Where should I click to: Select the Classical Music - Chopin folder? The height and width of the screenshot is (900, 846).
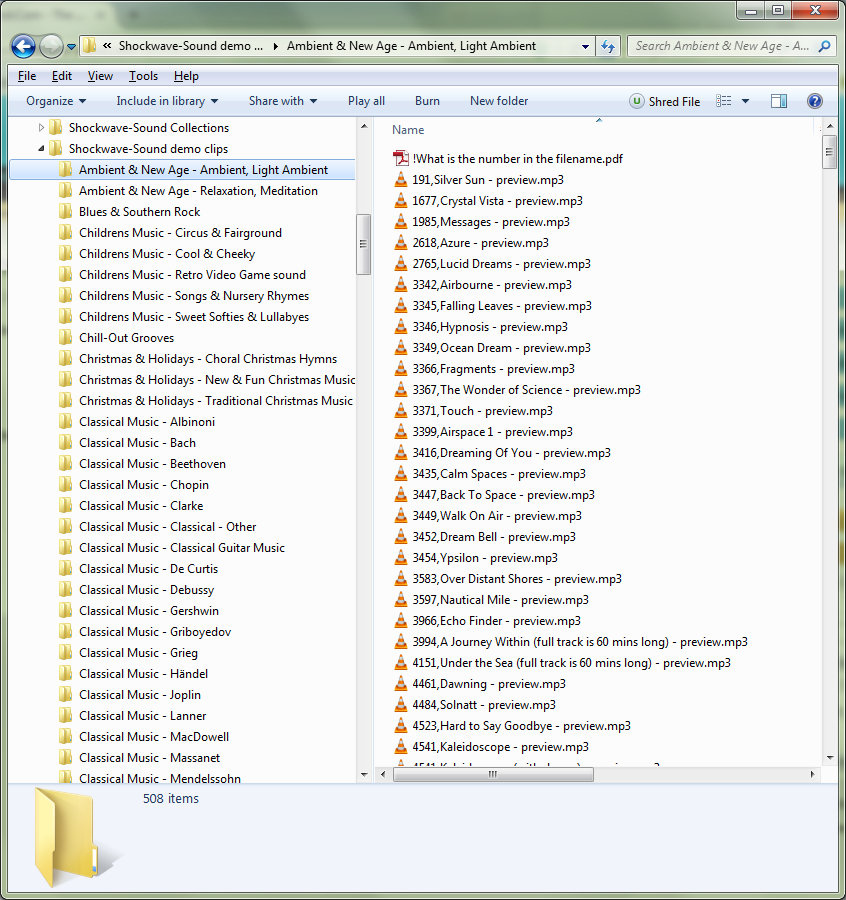pyautogui.click(x=144, y=485)
